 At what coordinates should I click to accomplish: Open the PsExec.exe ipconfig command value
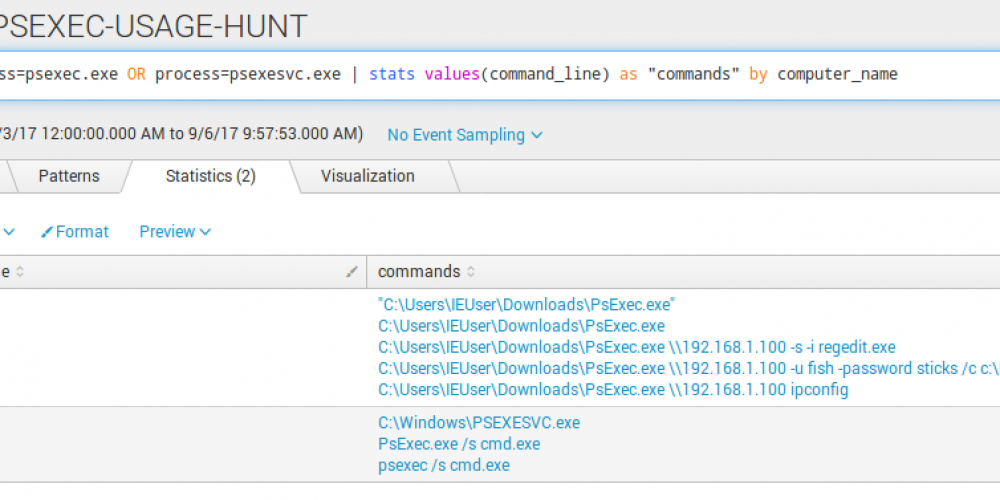point(612,389)
